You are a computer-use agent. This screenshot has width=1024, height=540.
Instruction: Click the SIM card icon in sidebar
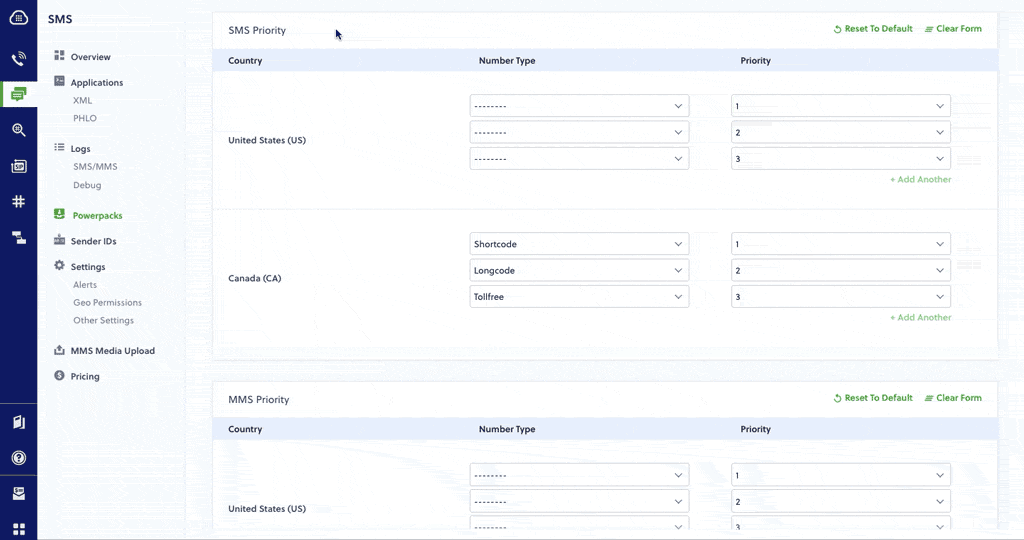point(18,166)
